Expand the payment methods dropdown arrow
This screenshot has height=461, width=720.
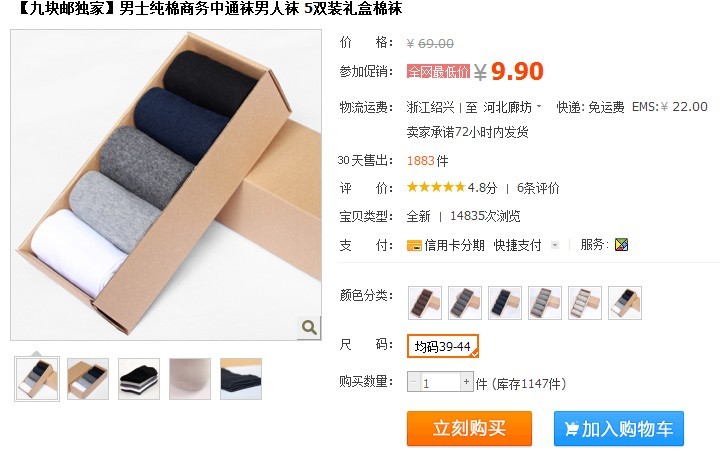click(x=555, y=245)
